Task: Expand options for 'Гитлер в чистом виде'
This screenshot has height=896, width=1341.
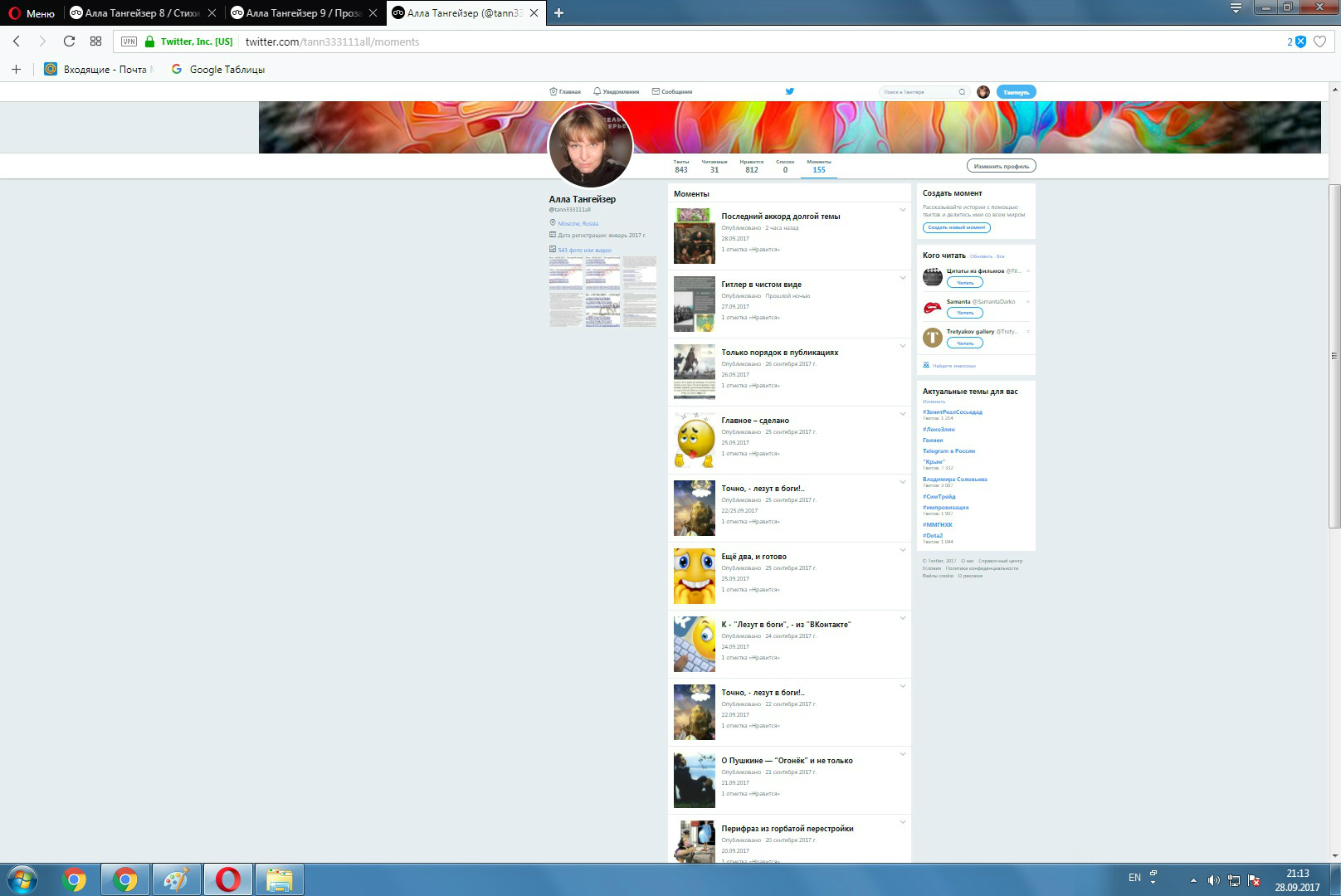Action: [x=903, y=278]
